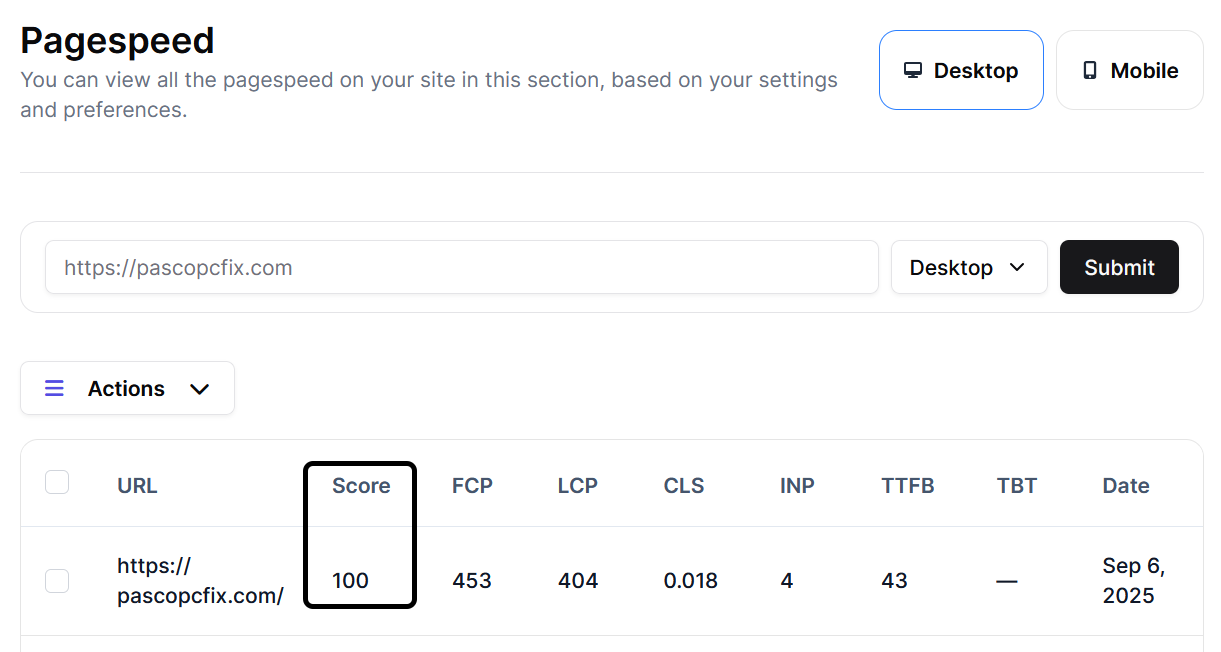This screenshot has height=652, width=1221.
Task: Click the desktop monitor icon
Action: tap(912, 71)
